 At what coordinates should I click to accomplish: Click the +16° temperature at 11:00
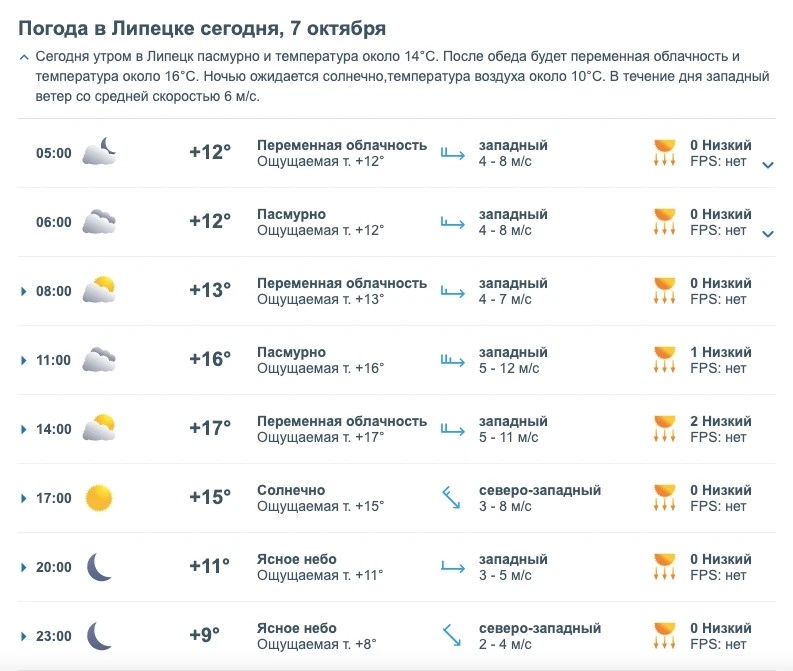210,359
